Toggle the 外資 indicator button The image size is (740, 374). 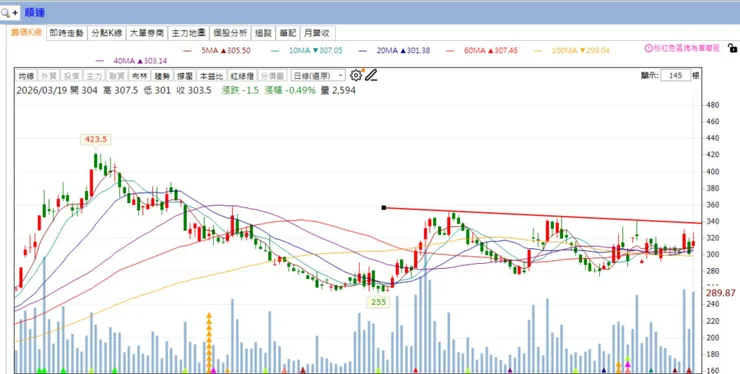tap(49, 76)
